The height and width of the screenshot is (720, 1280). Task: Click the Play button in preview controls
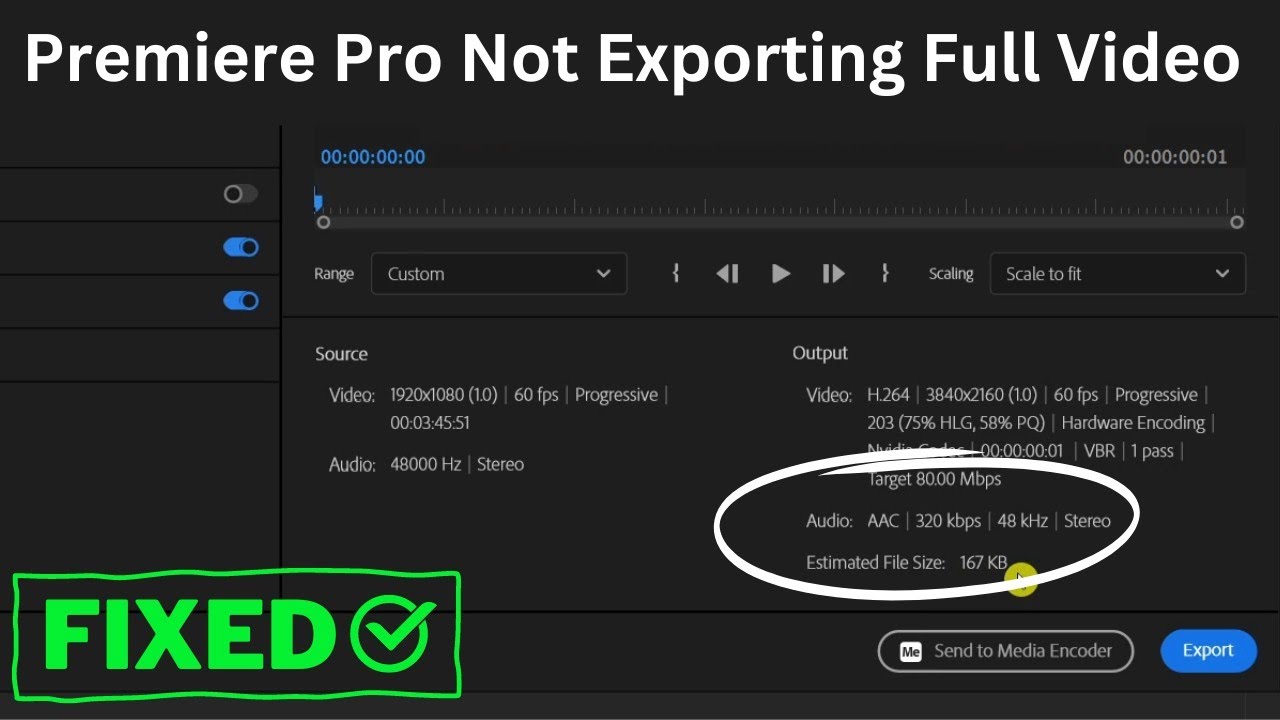pyautogui.click(x=781, y=274)
